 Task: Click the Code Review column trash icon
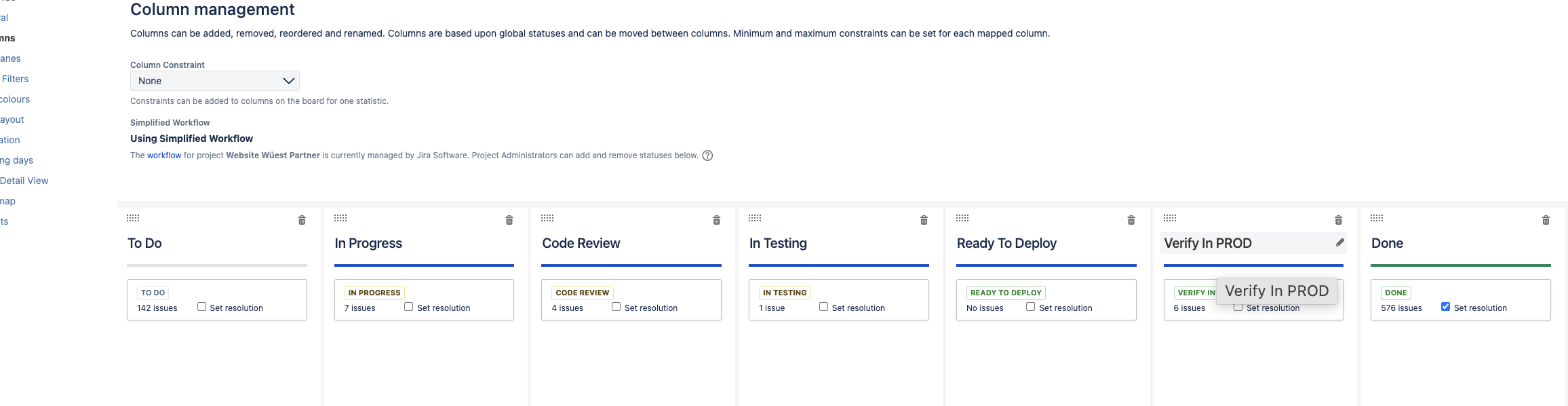(717, 220)
